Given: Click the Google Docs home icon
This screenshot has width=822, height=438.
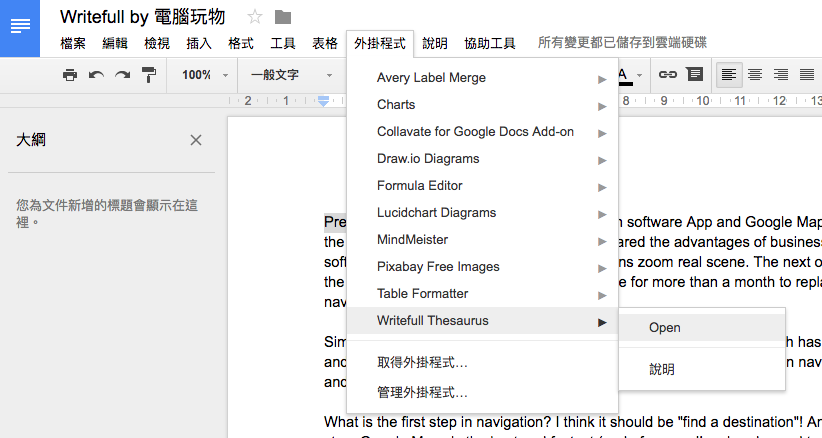Looking at the screenshot, I should (20, 27).
